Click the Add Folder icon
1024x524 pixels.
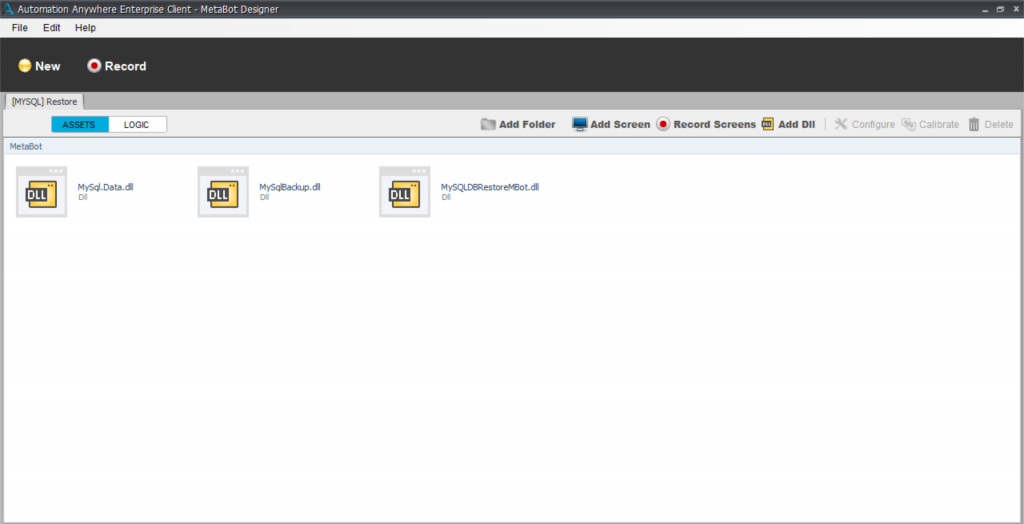tap(488, 124)
